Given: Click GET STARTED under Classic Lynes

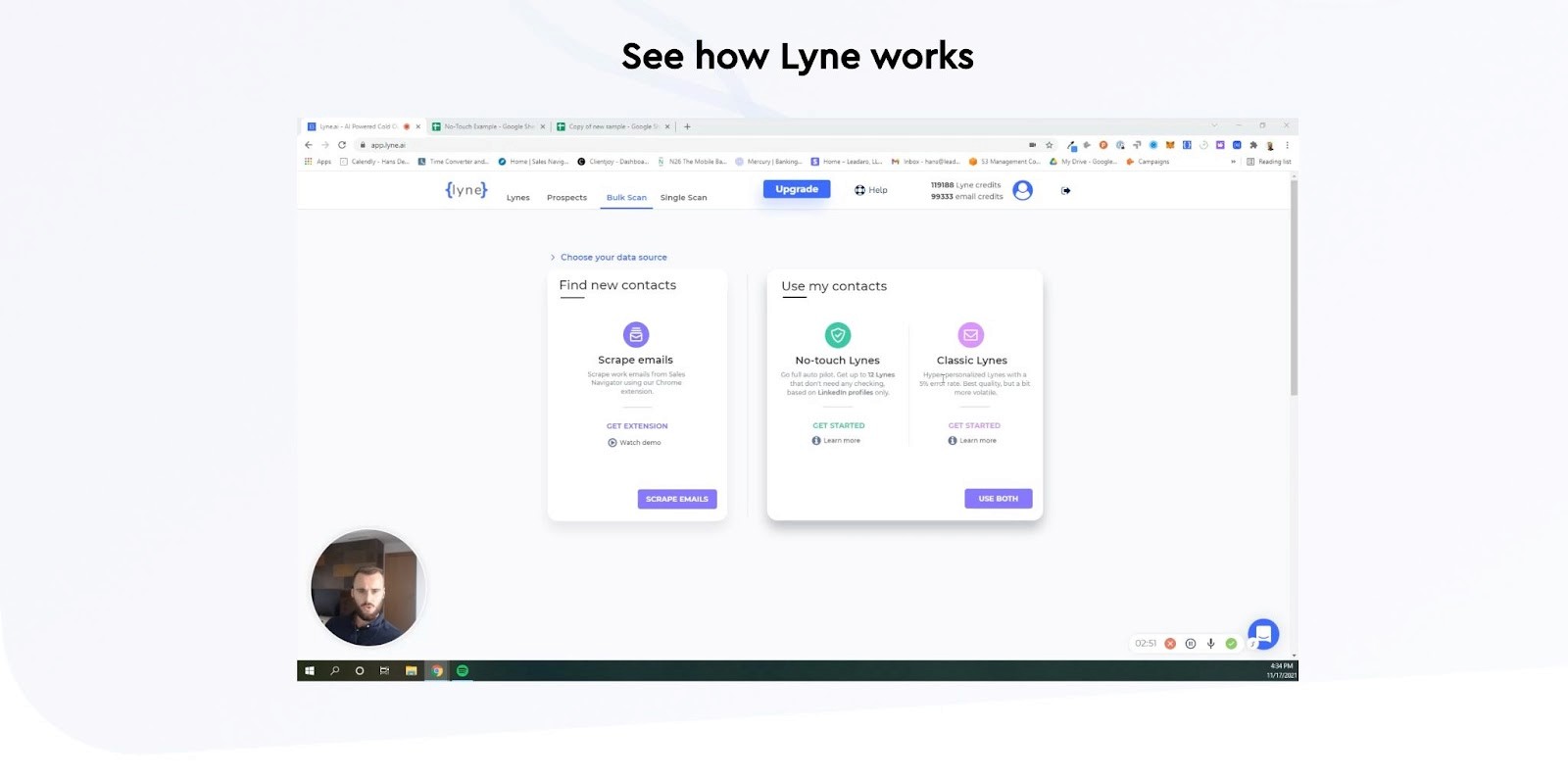Looking at the screenshot, I should tap(974, 425).
